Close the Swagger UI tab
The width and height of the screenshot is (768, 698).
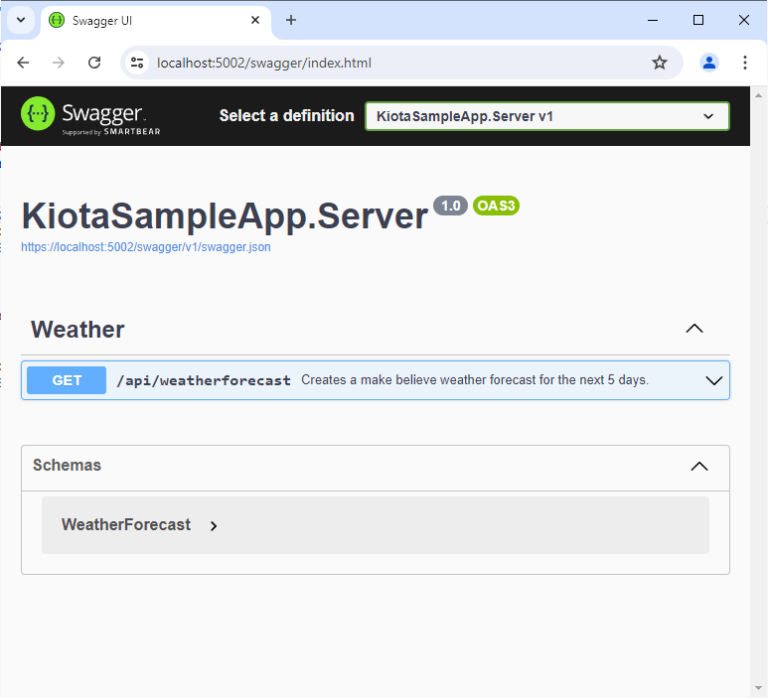pyautogui.click(x=255, y=20)
